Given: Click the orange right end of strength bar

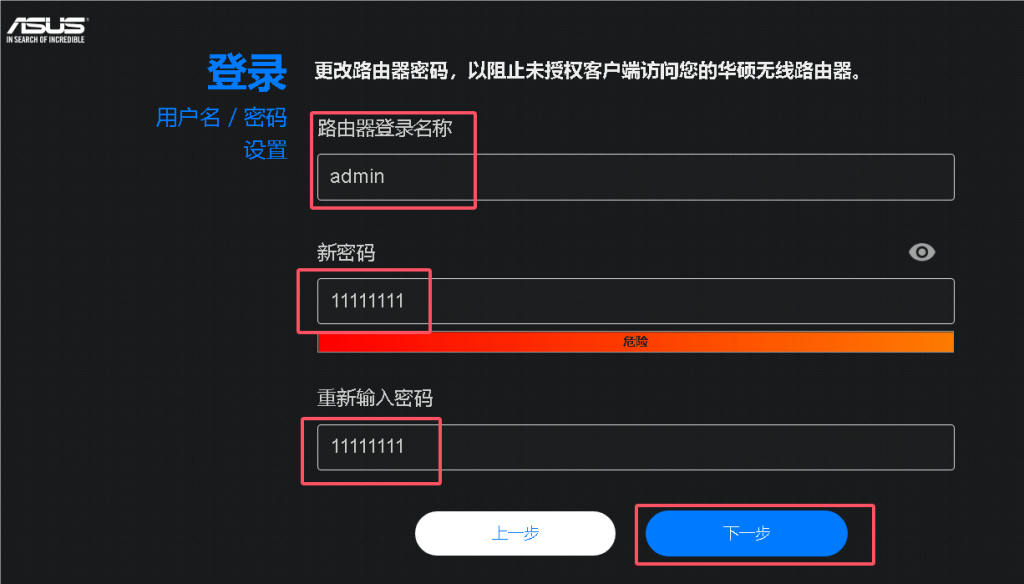Looking at the screenshot, I should [935, 342].
